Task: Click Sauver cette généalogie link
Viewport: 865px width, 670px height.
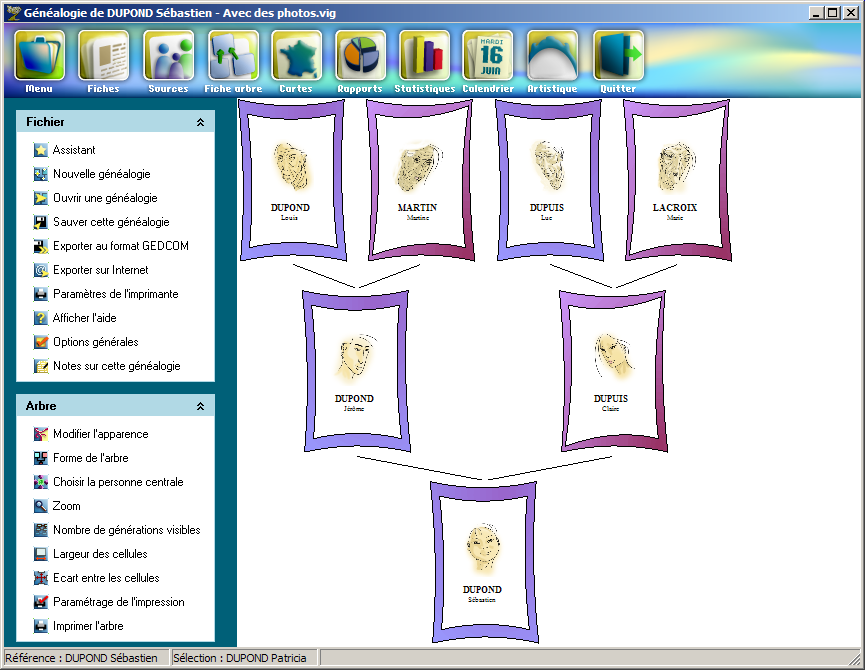Action: 111,222
